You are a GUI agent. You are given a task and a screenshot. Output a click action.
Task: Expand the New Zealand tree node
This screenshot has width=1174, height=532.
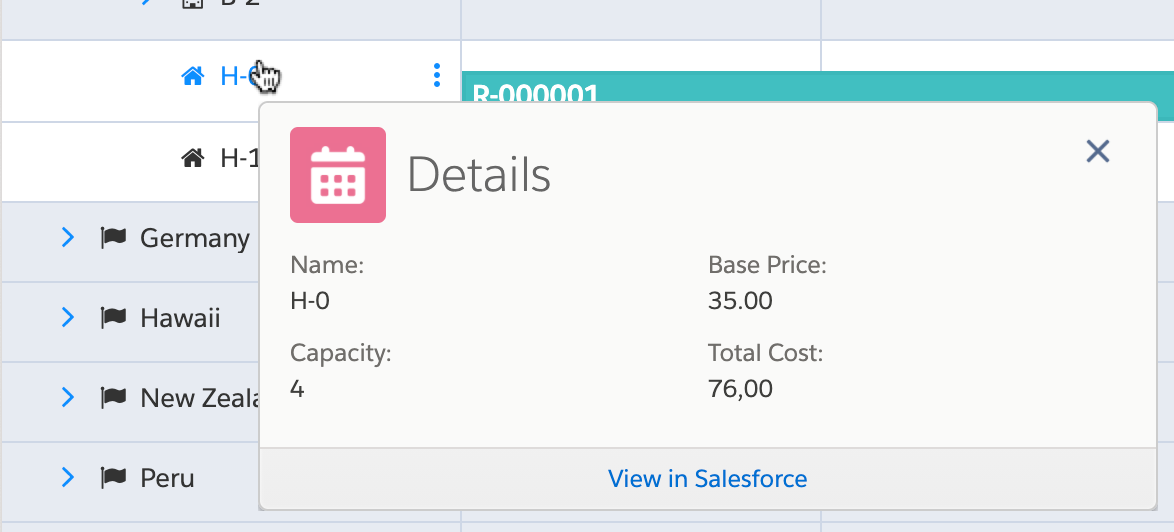point(68,397)
